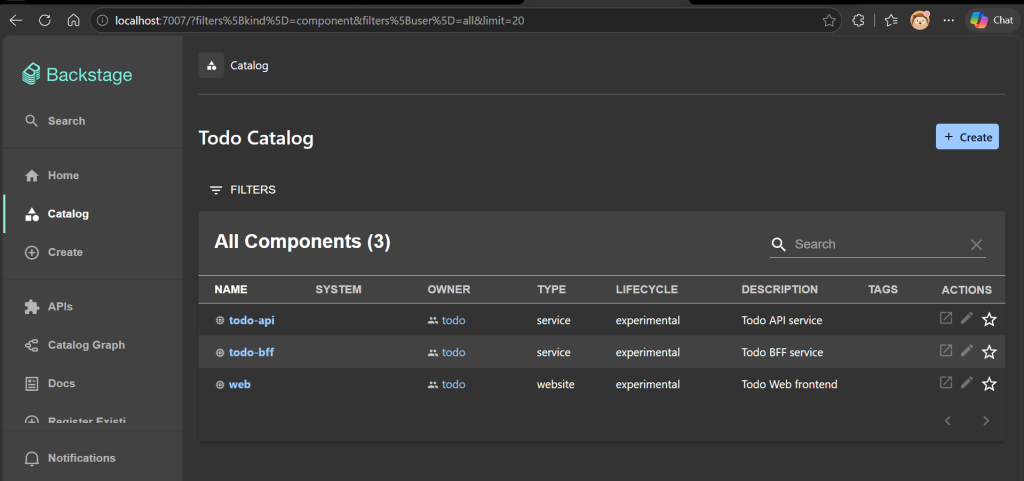Edit todo-api with pencil icon
Viewport: 1024px width, 481px height.
pos(967,318)
